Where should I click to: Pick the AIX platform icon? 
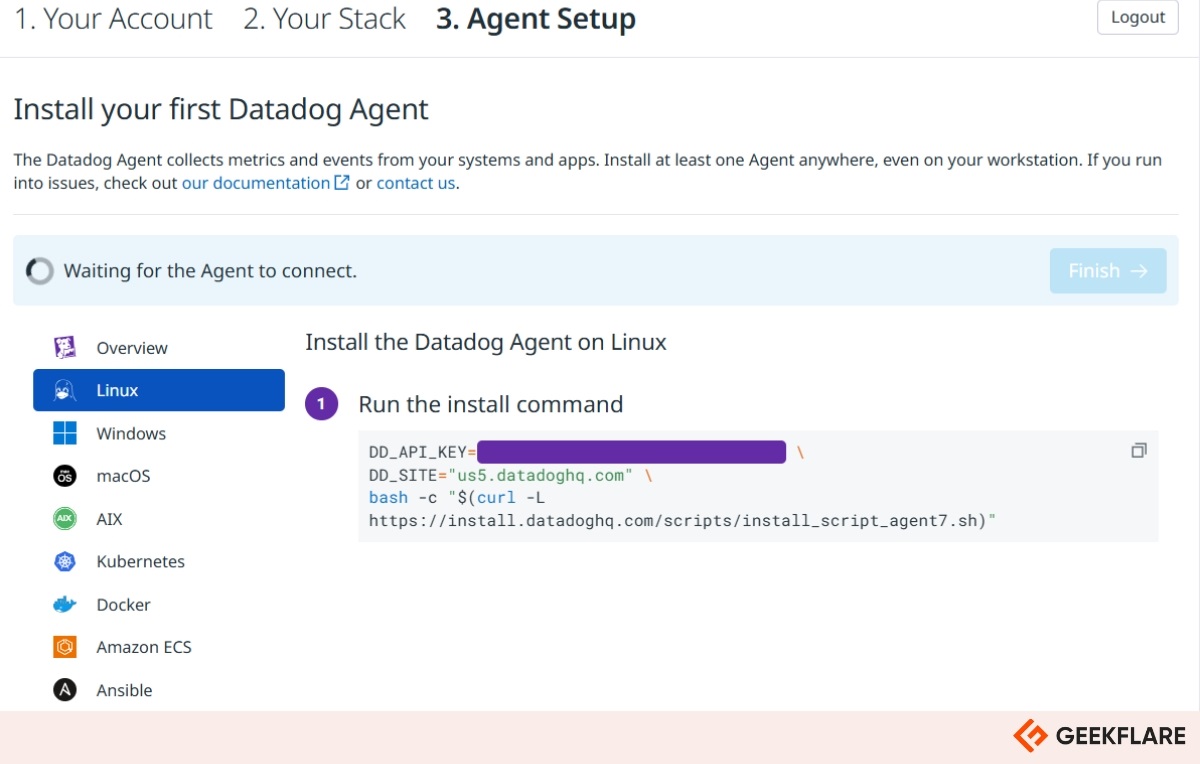click(x=65, y=519)
